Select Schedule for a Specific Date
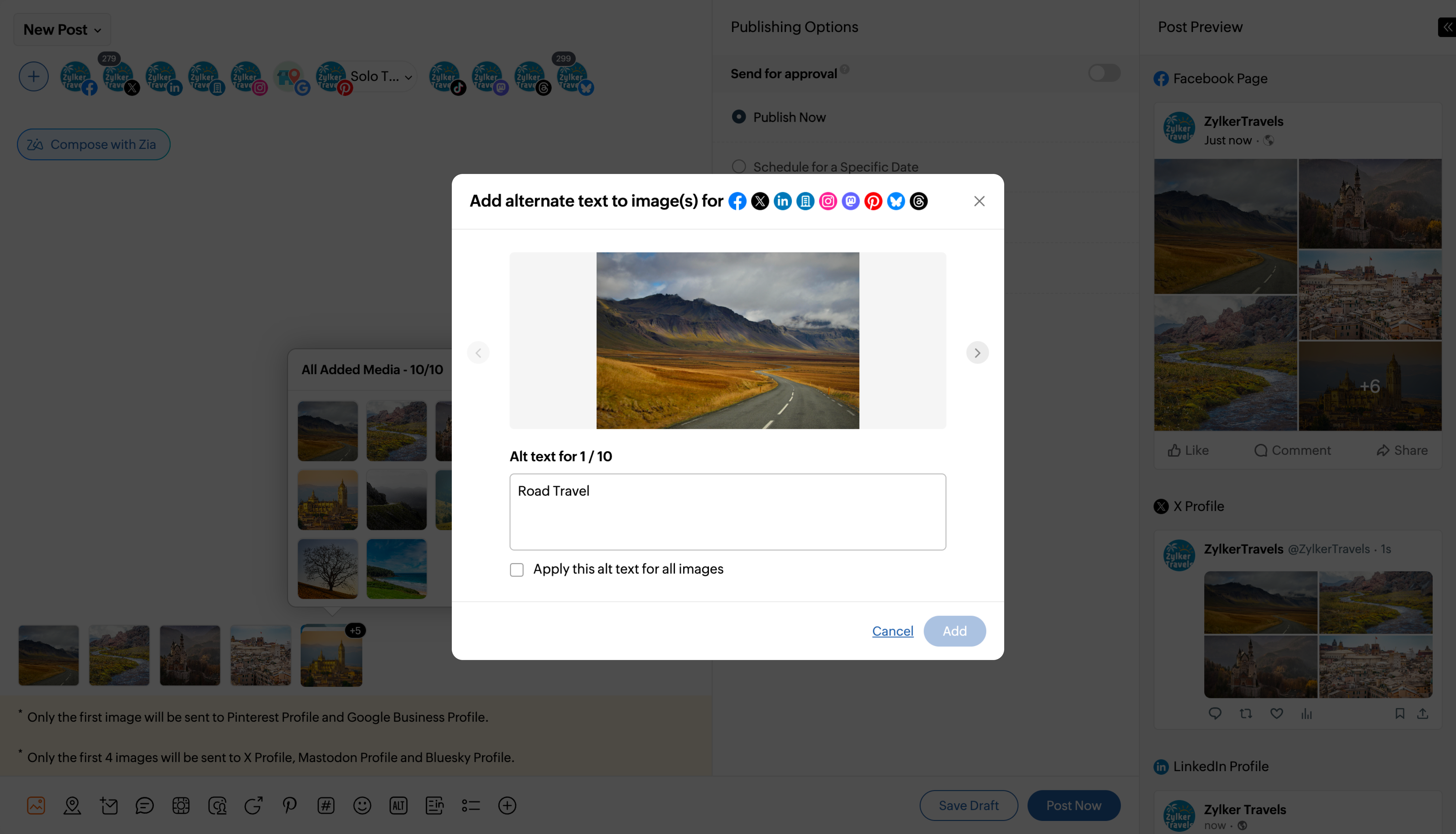The width and height of the screenshot is (1456, 834). [739, 167]
